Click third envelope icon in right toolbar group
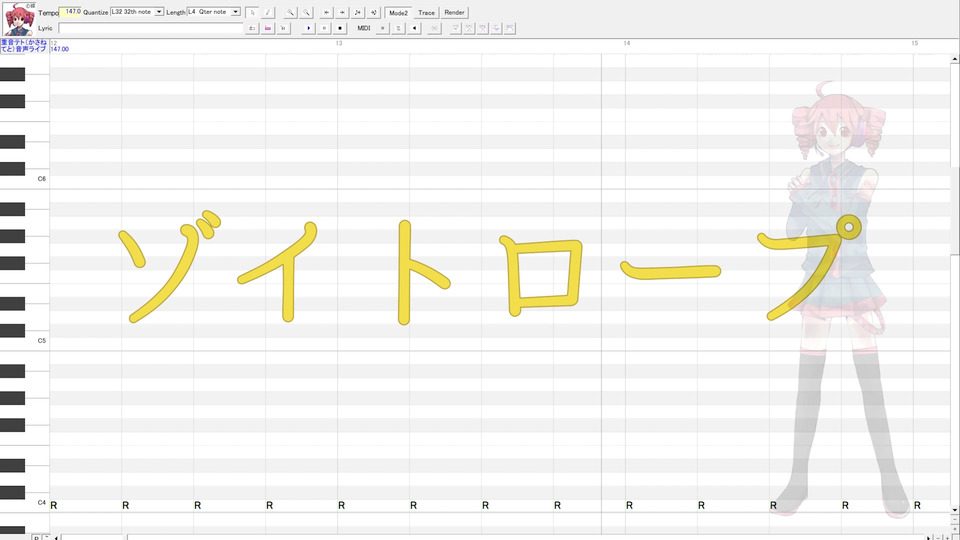Screen dimensions: 960x540 [x=482, y=28]
